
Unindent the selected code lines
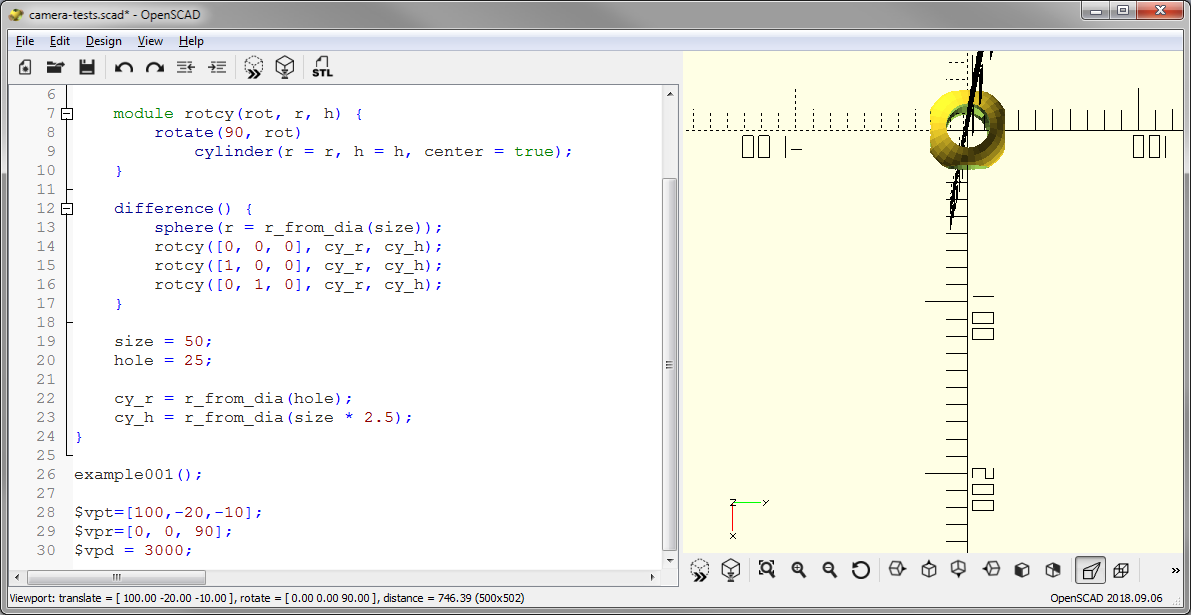click(x=185, y=67)
